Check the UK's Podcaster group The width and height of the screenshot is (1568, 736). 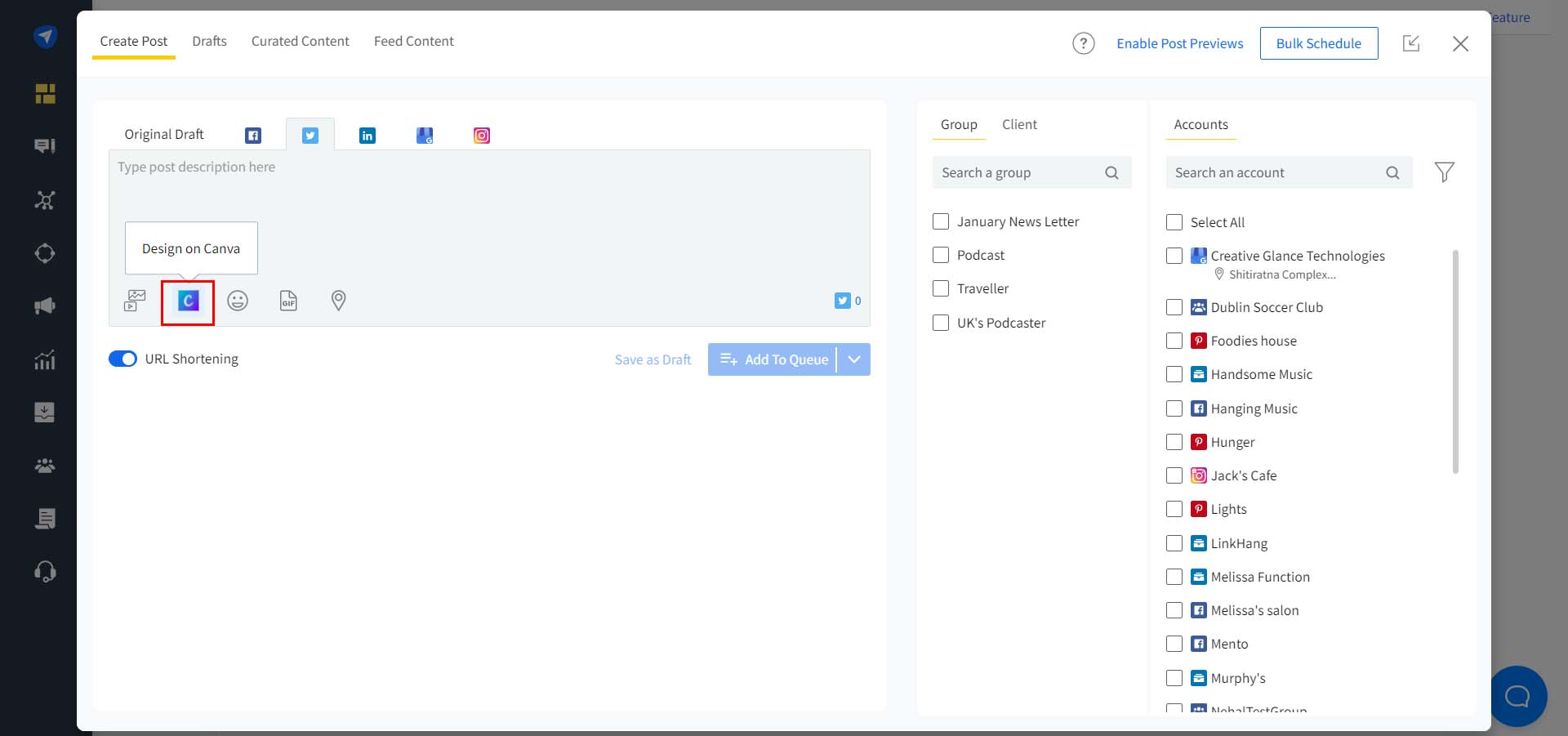point(941,323)
